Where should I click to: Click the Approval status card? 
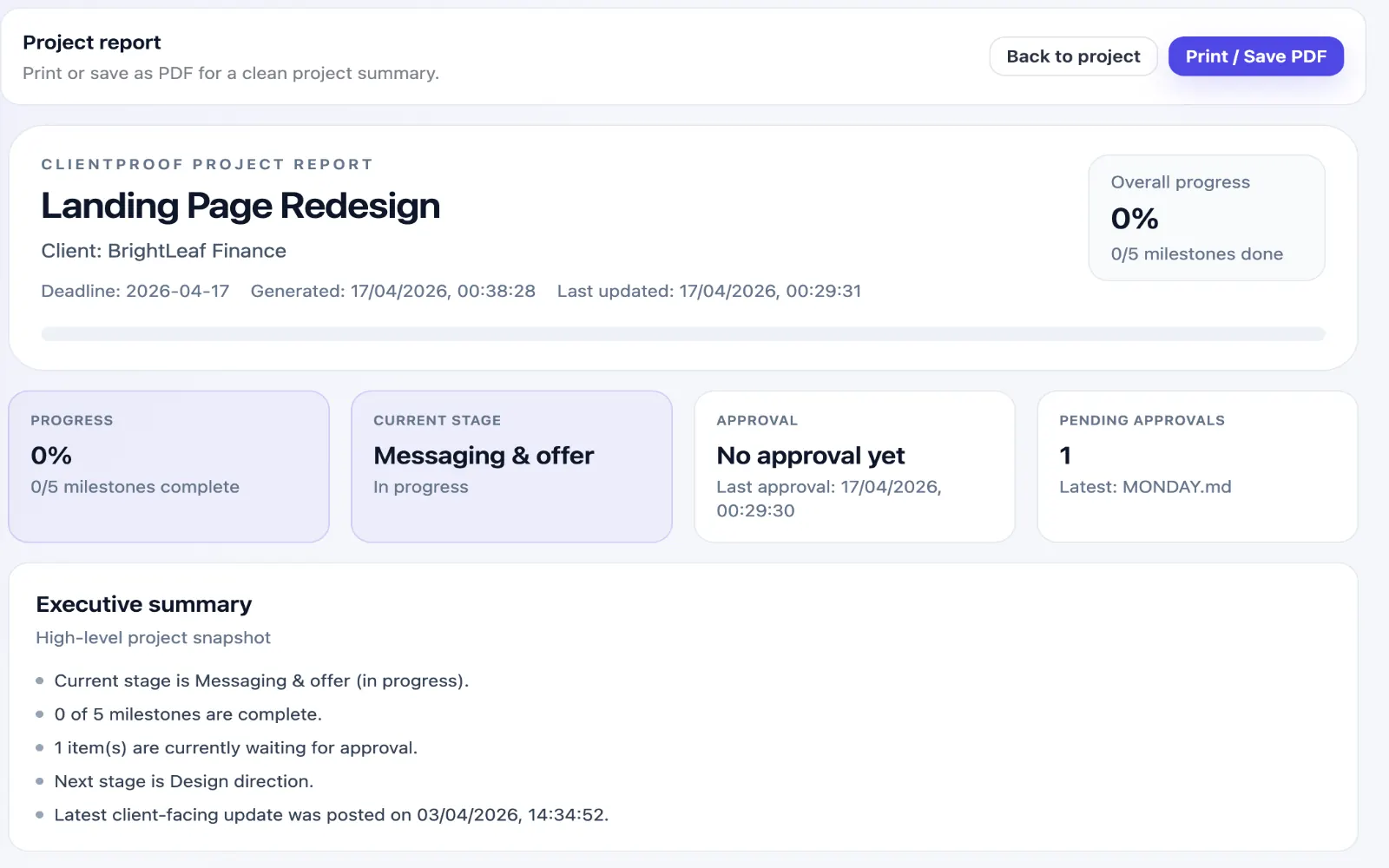(855, 467)
